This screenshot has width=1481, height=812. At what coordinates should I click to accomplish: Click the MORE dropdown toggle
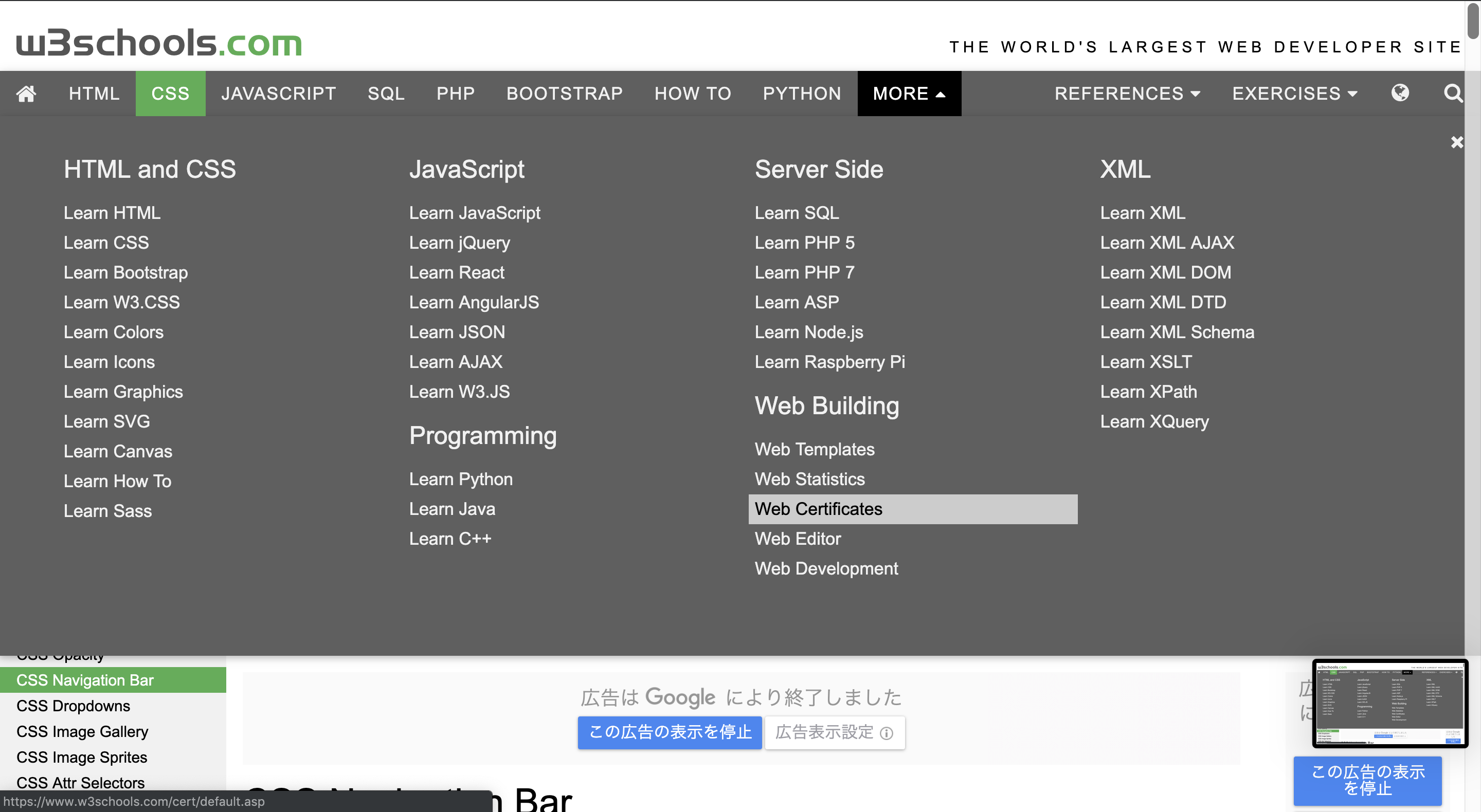(x=907, y=93)
